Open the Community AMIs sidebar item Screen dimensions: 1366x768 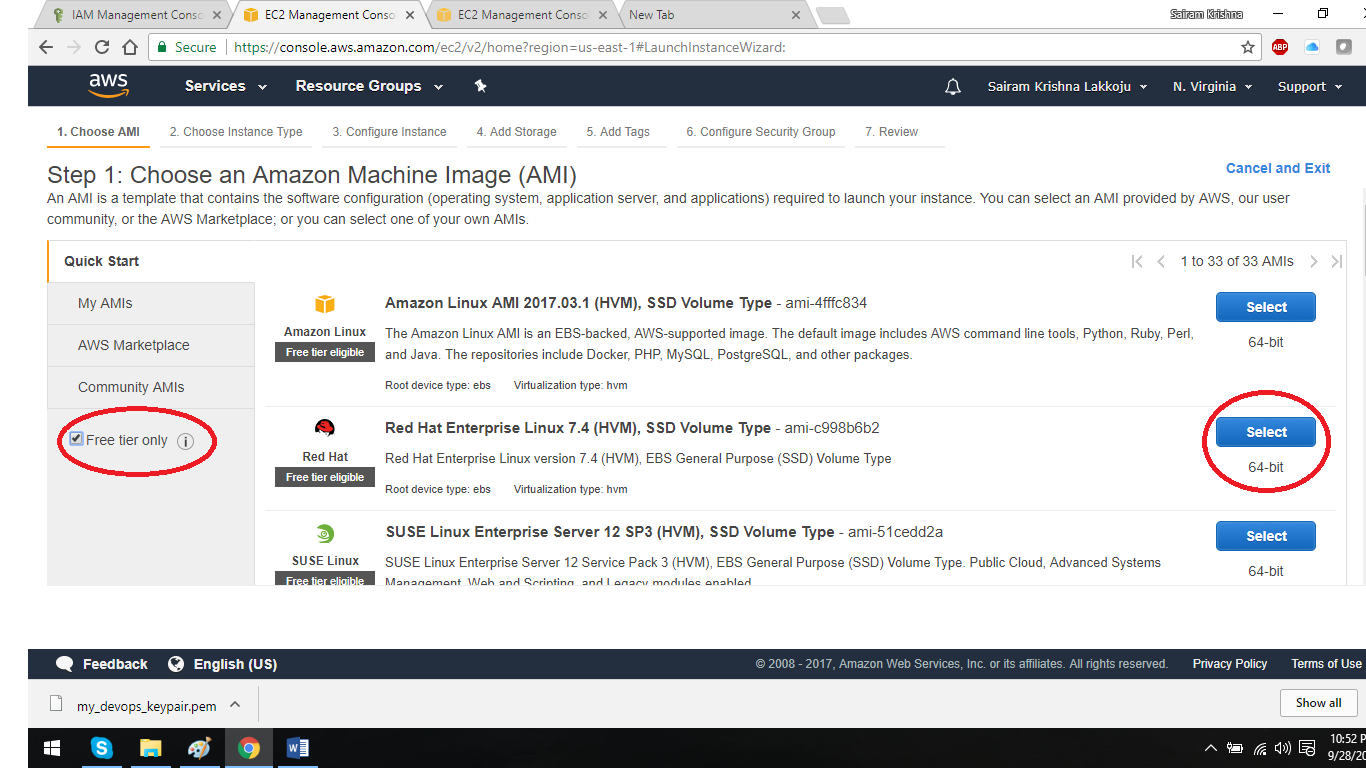click(150, 387)
